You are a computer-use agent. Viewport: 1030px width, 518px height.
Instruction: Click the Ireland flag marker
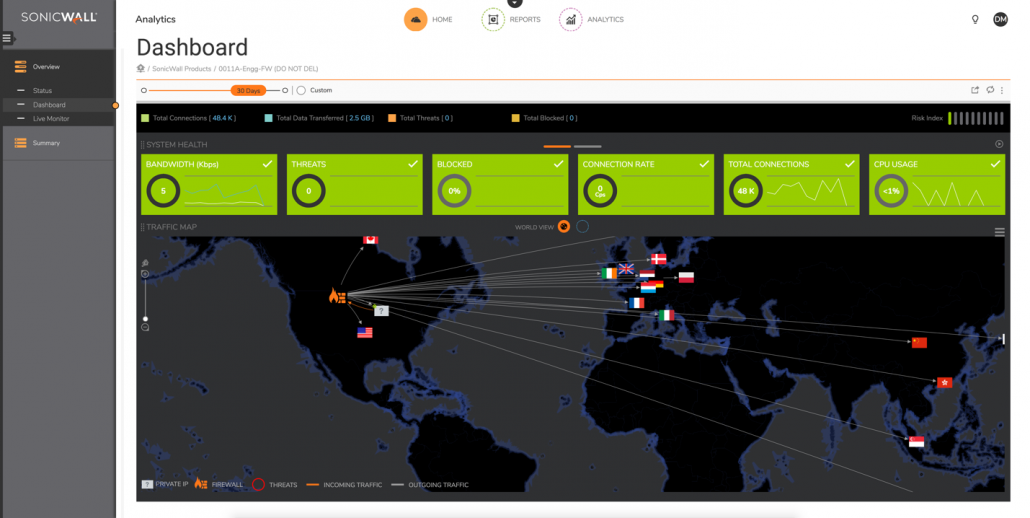[x=610, y=273]
